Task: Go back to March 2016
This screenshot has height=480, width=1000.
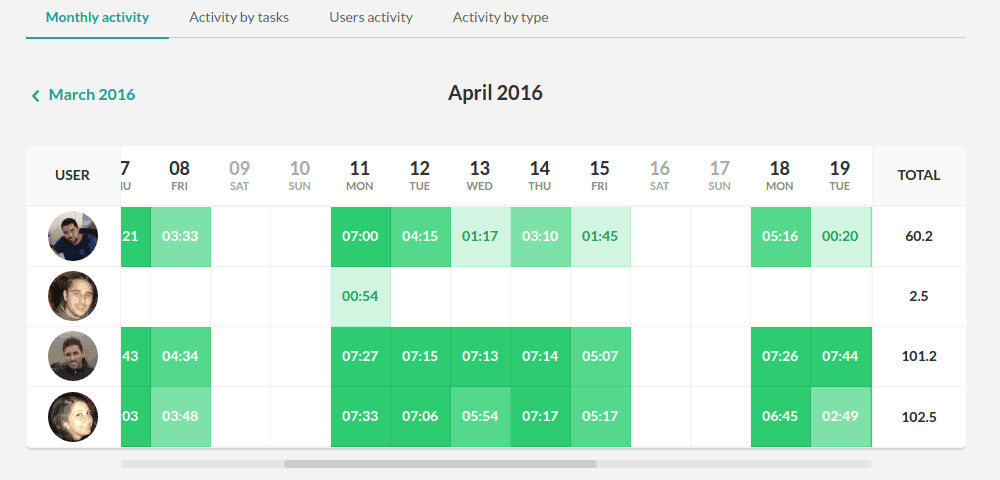Action: 92,95
